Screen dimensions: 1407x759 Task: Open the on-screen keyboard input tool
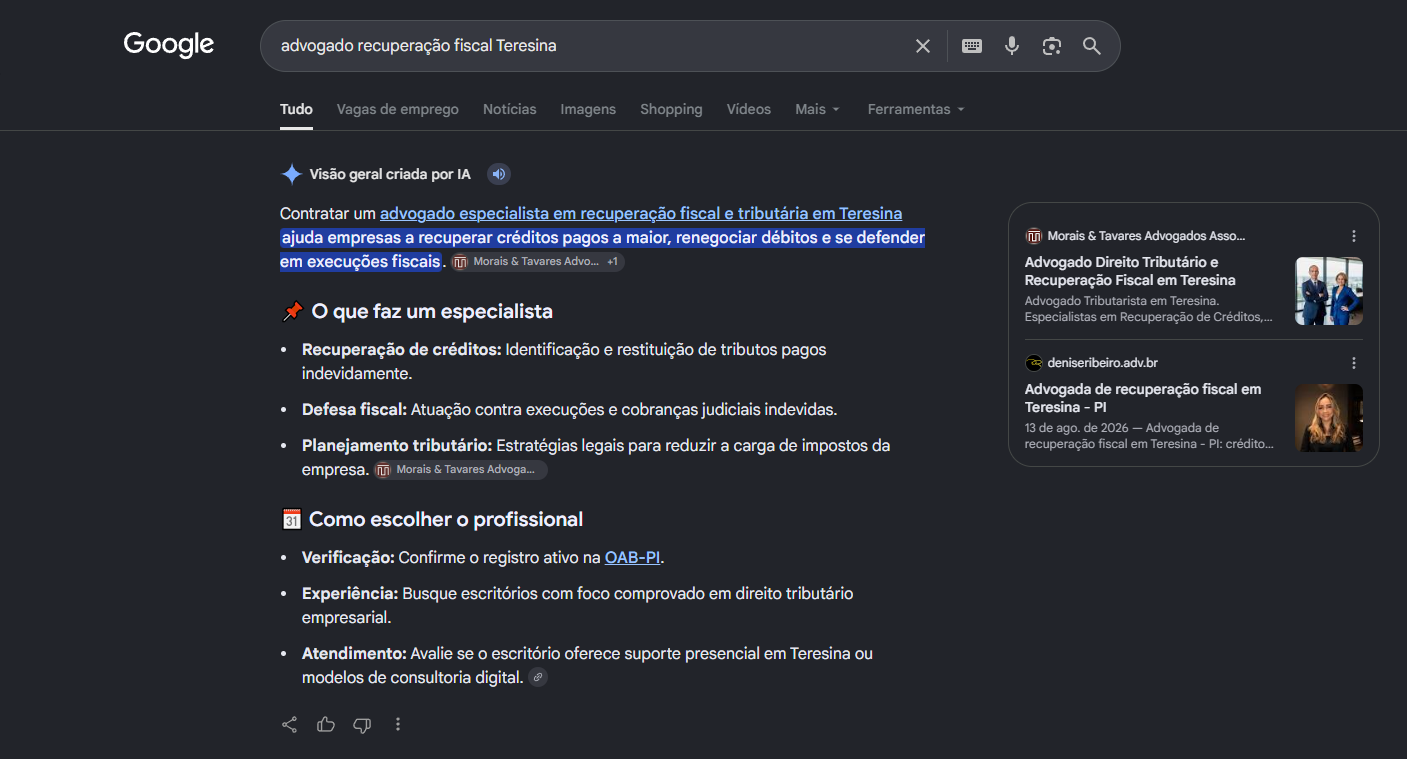(x=972, y=46)
